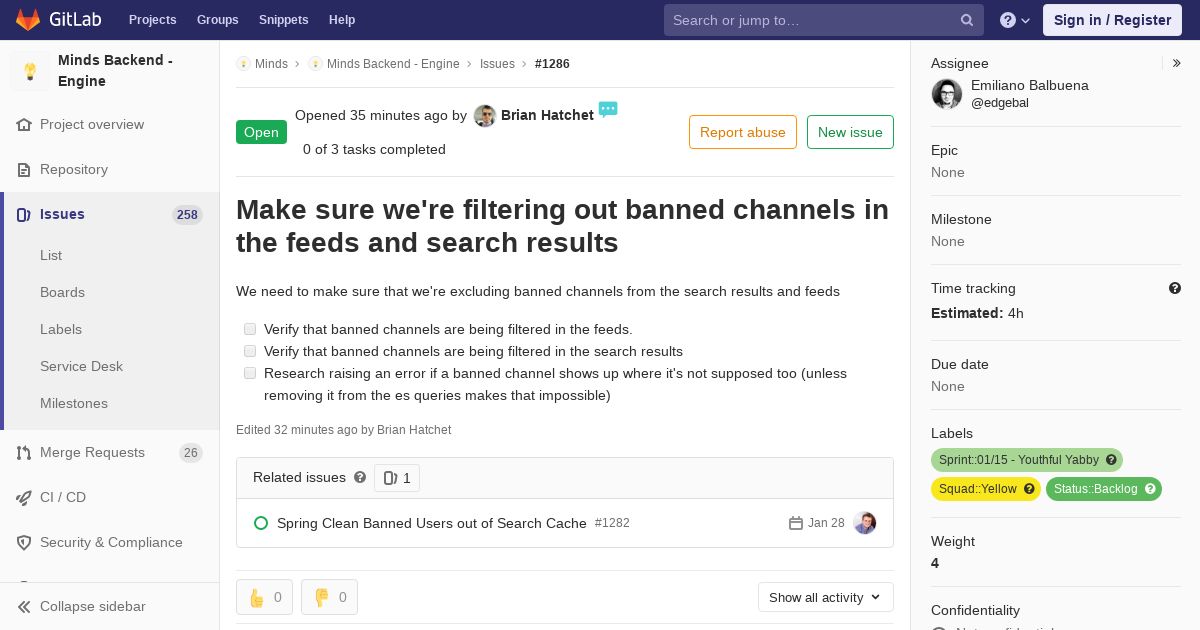Click the yellow Squad::Yellow label

[x=986, y=489]
